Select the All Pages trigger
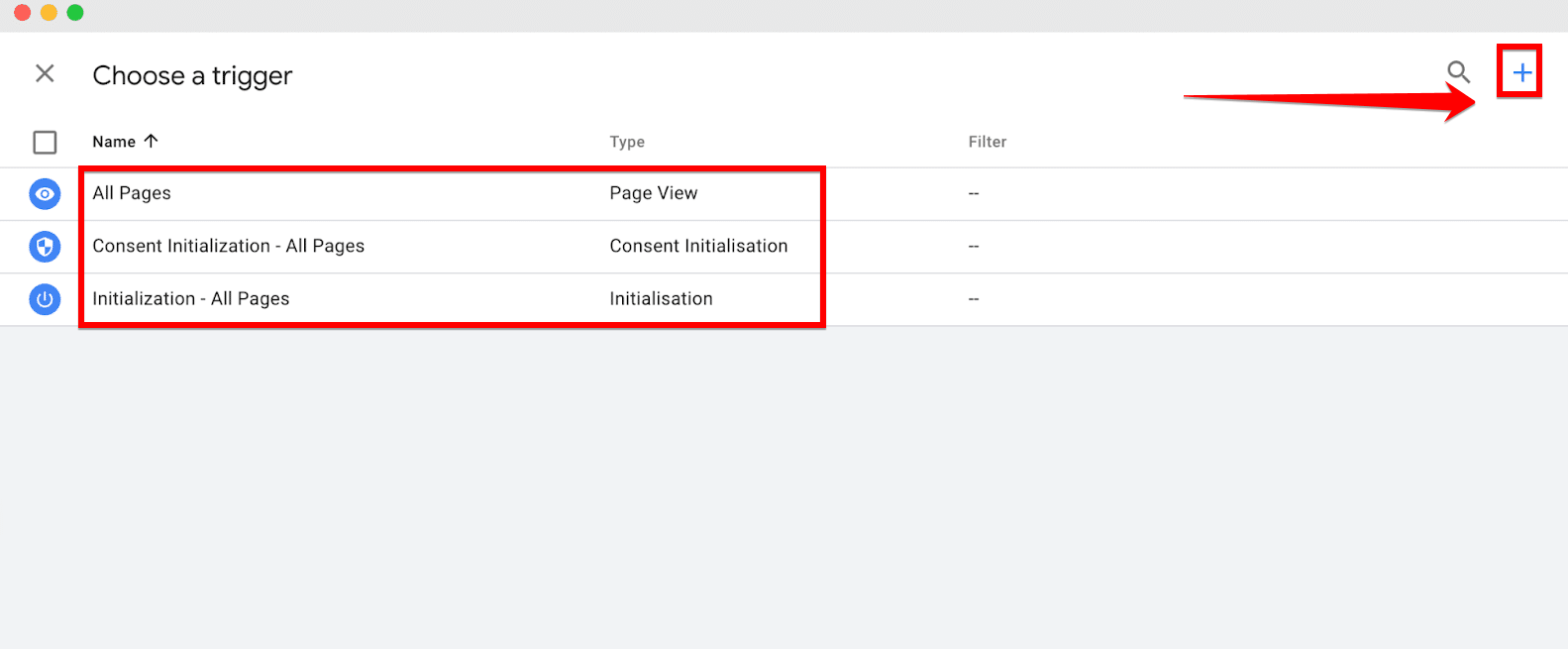The height and width of the screenshot is (649, 1568). [x=132, y=193]
